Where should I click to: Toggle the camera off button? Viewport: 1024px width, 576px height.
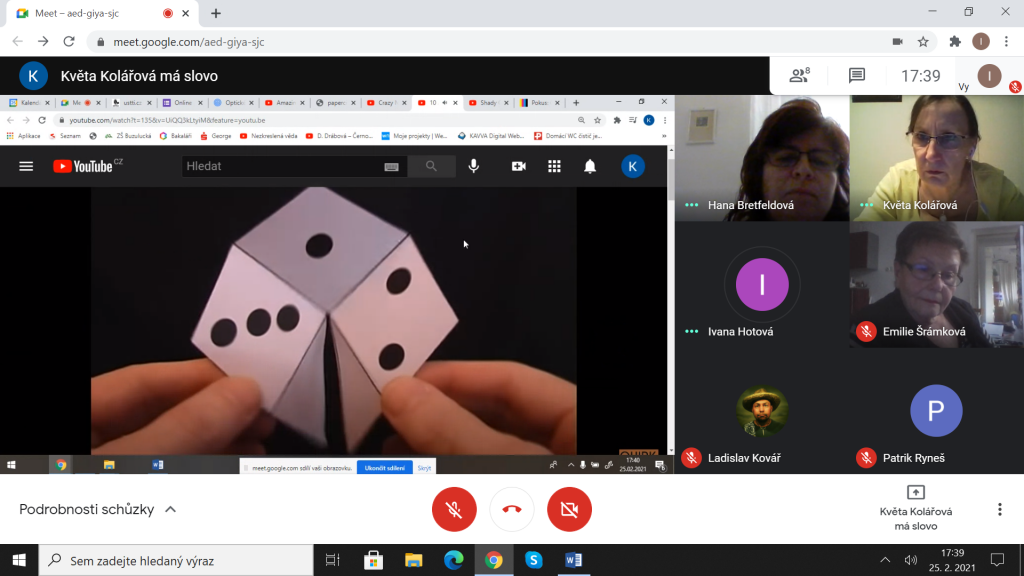tap(569, 509)
